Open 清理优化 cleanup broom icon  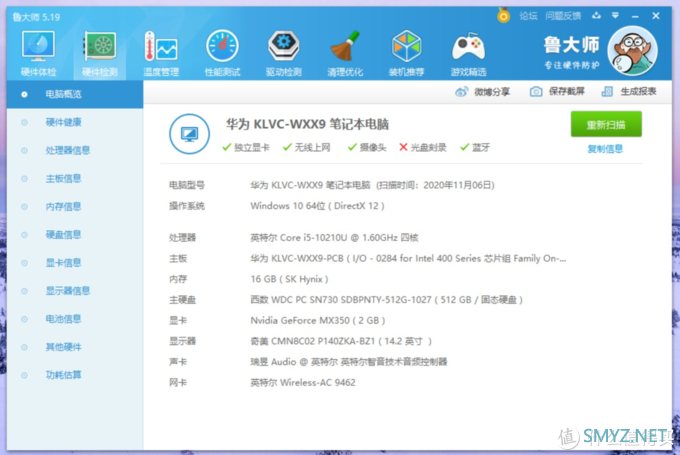click(345, 53)
